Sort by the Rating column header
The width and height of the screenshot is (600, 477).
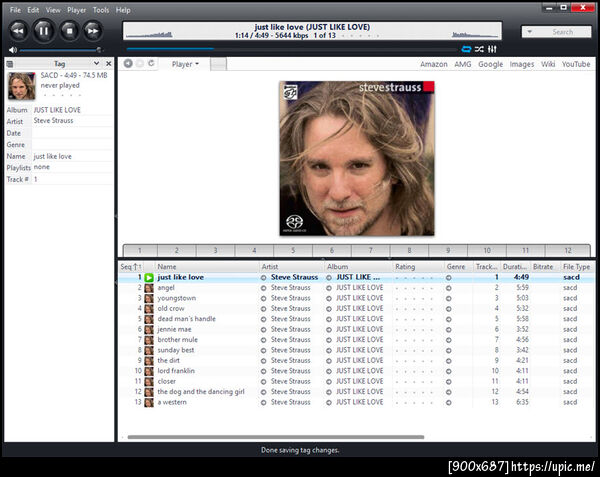418,267
